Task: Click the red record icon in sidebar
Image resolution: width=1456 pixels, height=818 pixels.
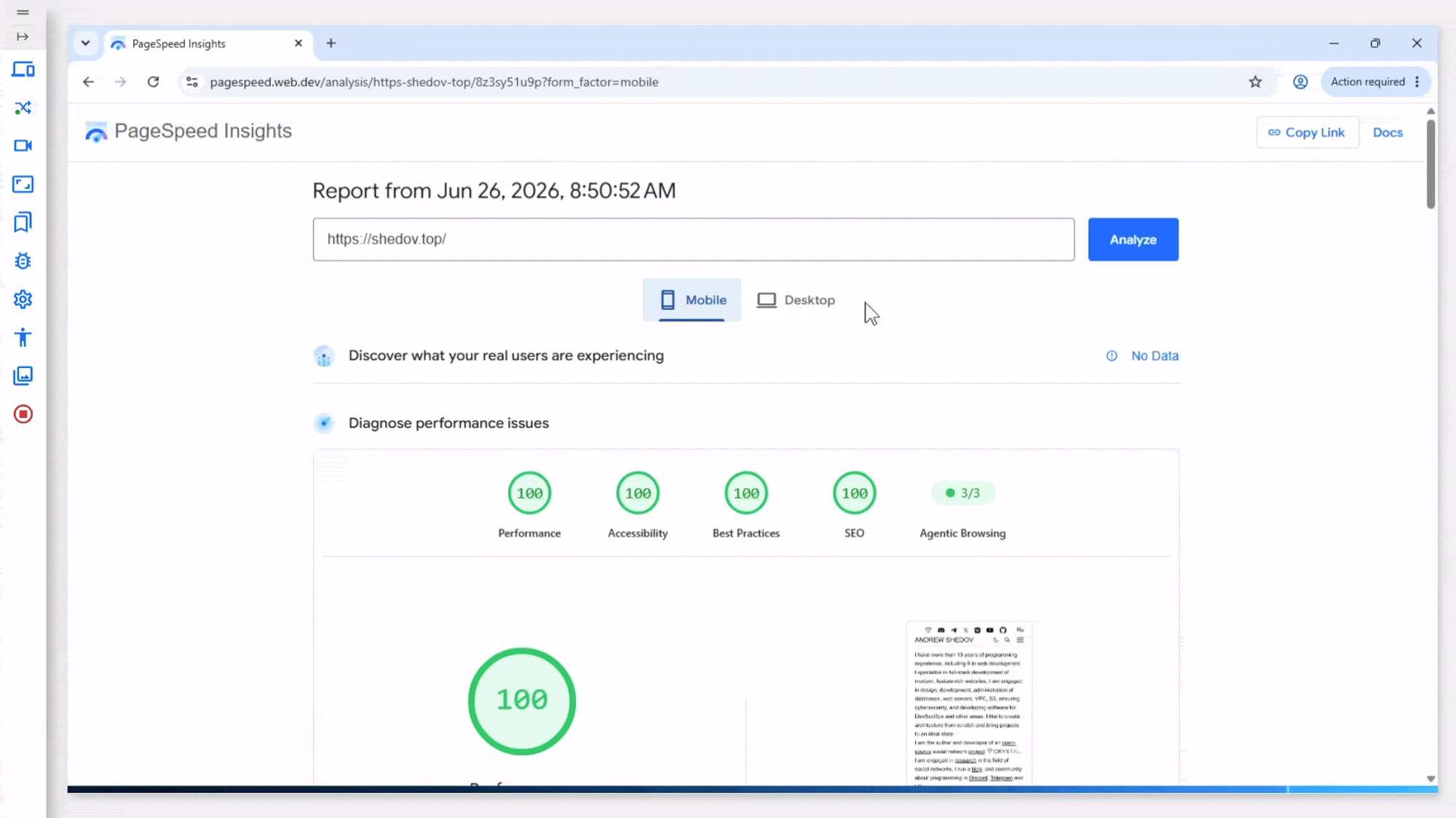Action: pyautogui.click(x=23, y=414)
